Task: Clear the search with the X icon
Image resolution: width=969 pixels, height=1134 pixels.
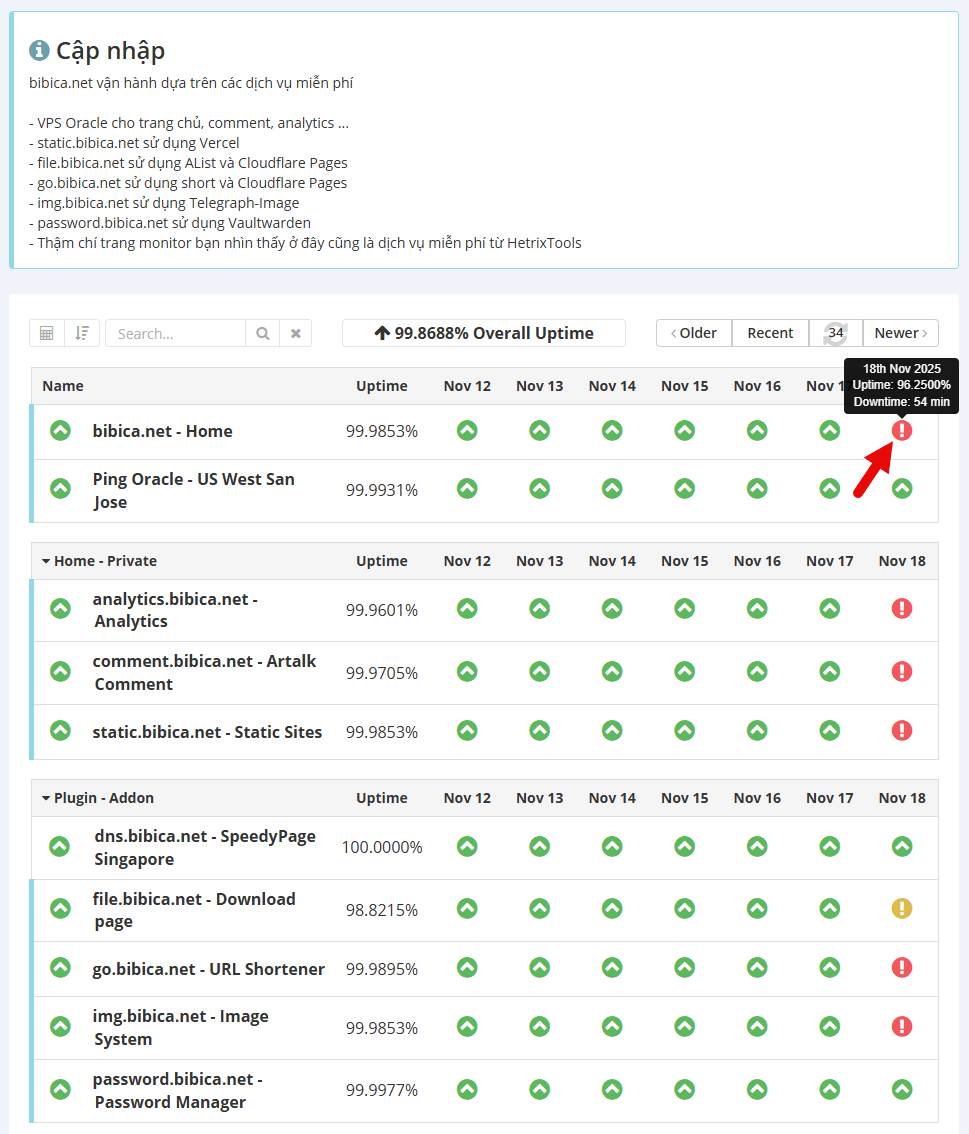Action: coord(296,333)
